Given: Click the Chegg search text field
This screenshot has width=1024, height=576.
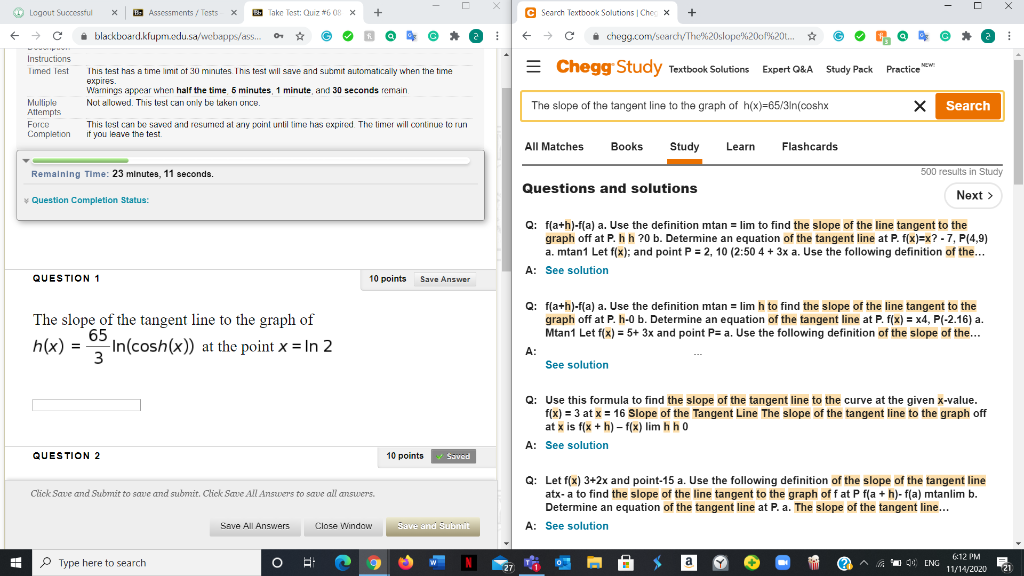Looking at the screenshot, I should pyautogui.click(x=718, y=106).
